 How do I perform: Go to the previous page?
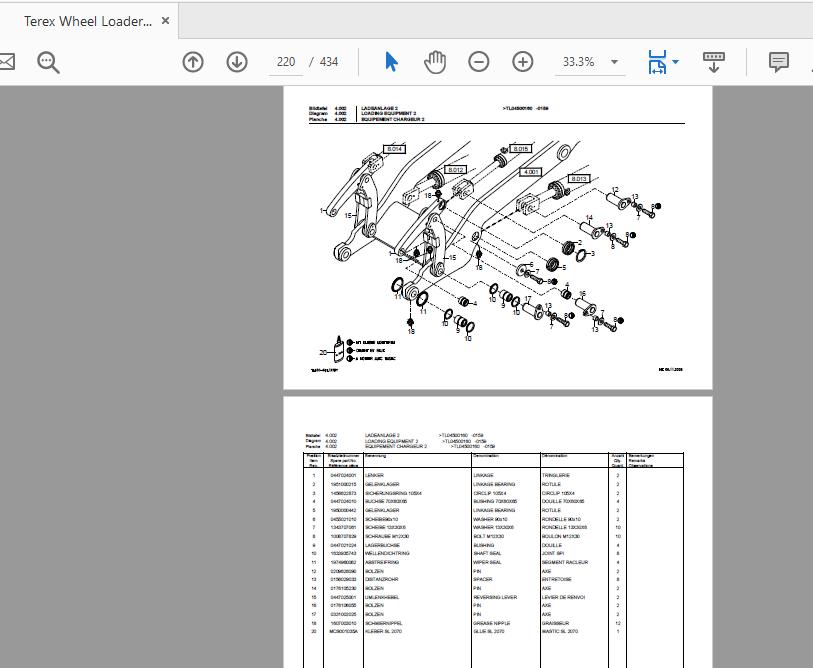click(x=192, y=61)
